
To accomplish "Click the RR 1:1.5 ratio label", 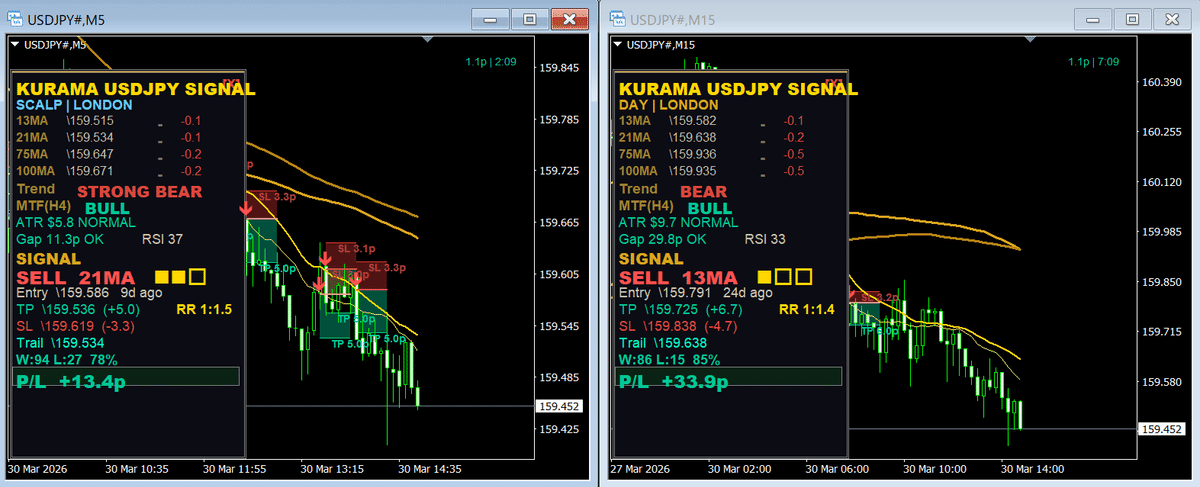I will pos(203,310).
